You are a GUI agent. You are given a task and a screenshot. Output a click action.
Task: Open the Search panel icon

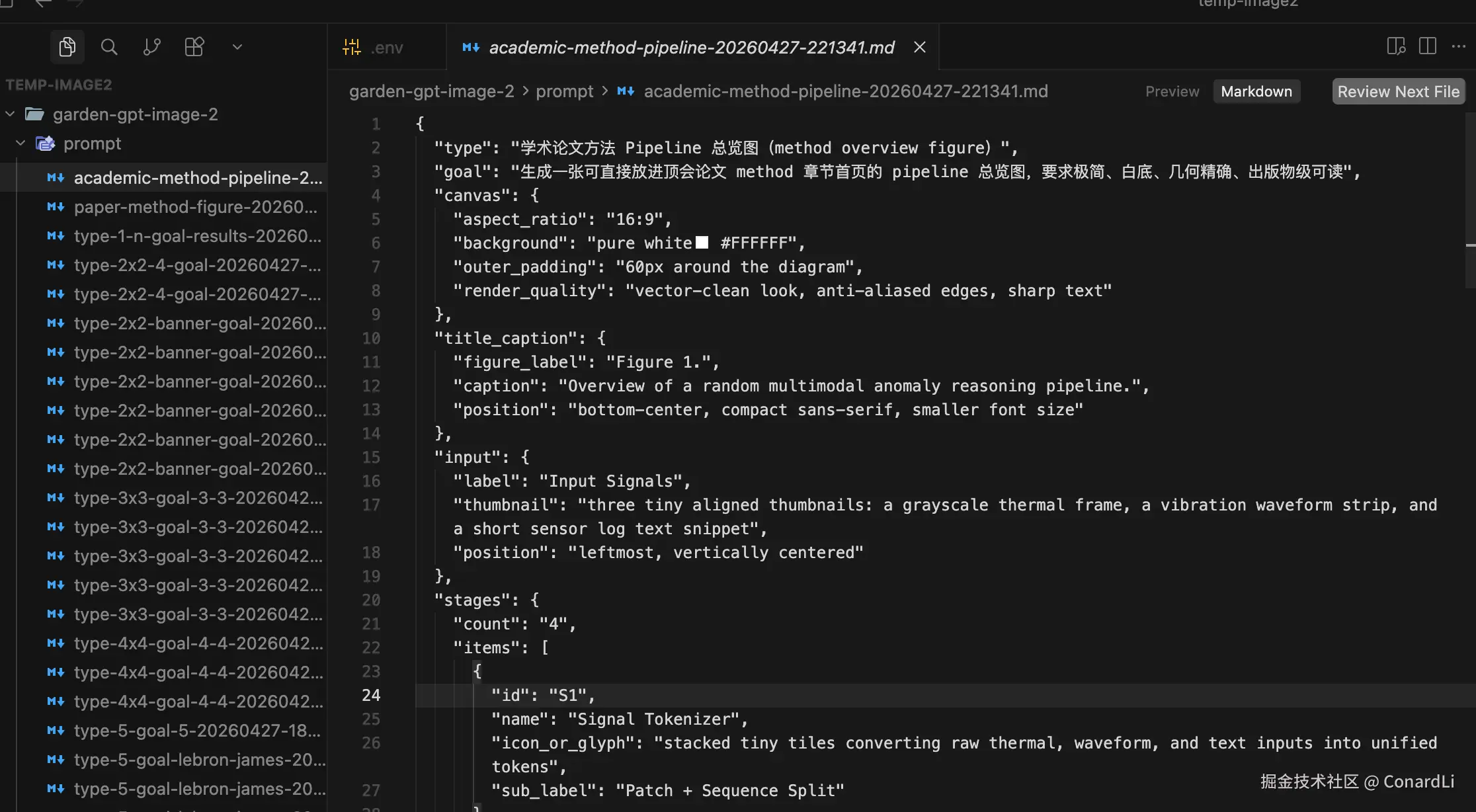click(109, 47)
